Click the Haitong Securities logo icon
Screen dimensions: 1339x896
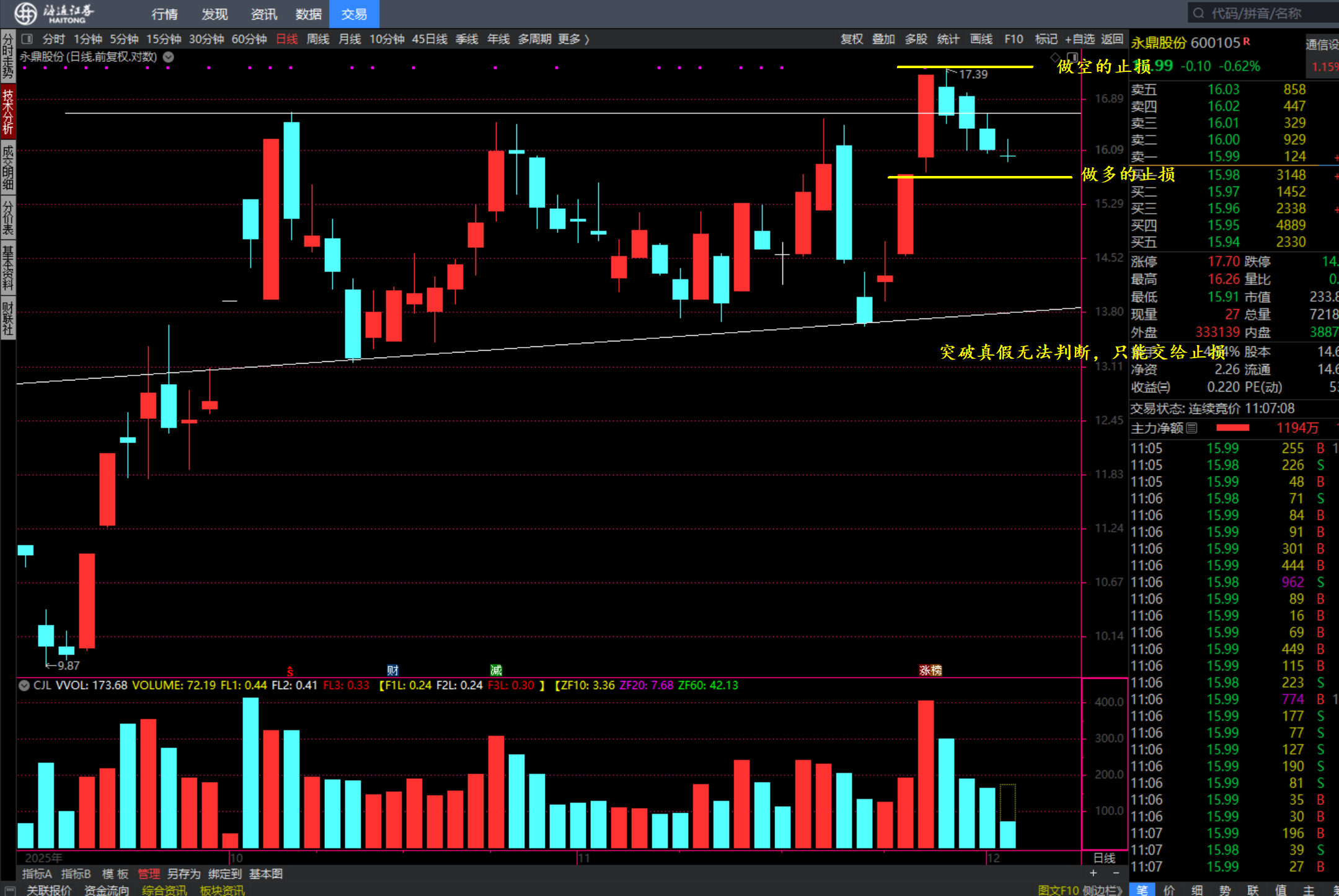pos(26,13)
